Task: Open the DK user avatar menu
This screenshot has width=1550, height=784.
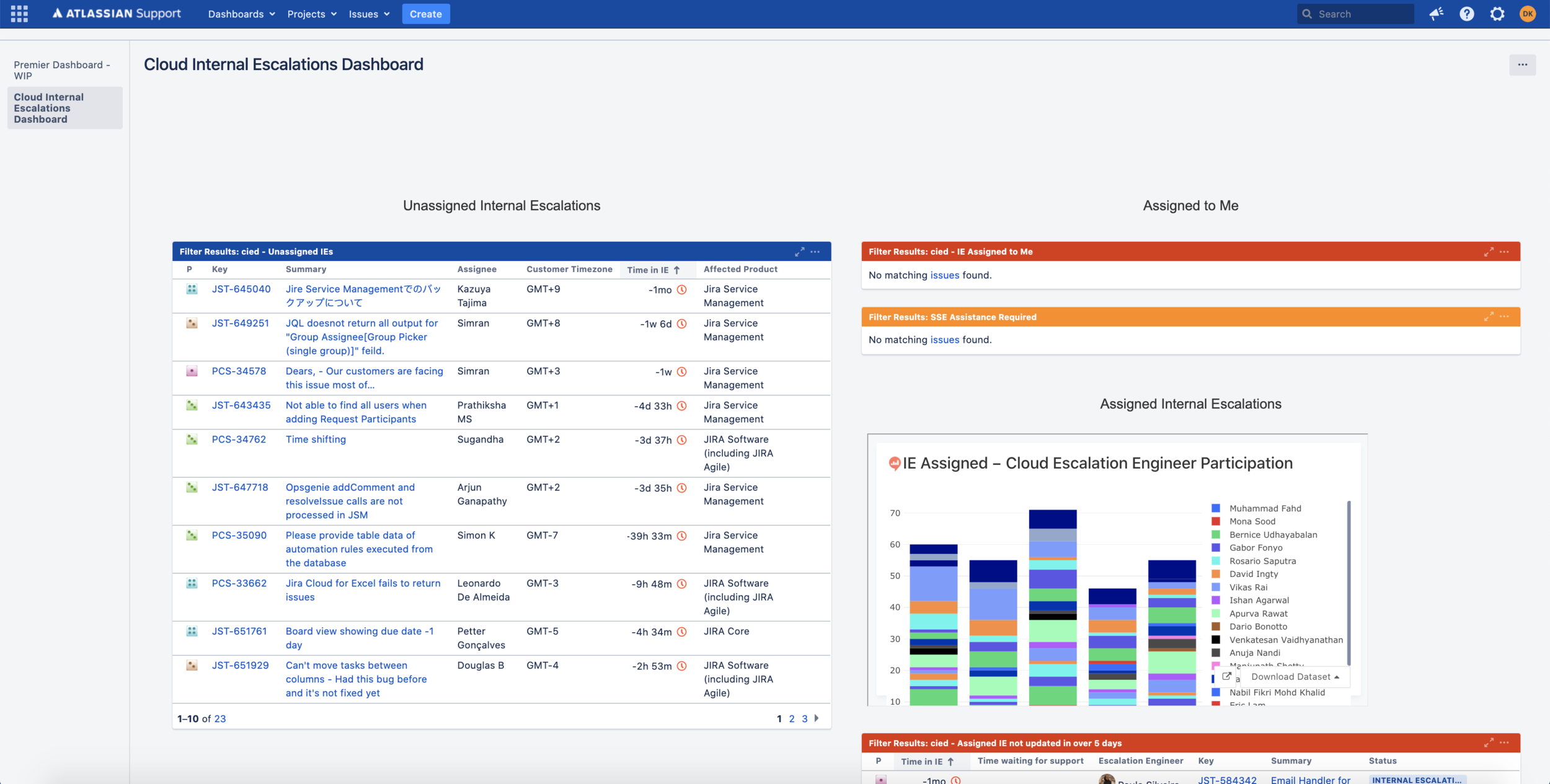Action: (1528, 14)
